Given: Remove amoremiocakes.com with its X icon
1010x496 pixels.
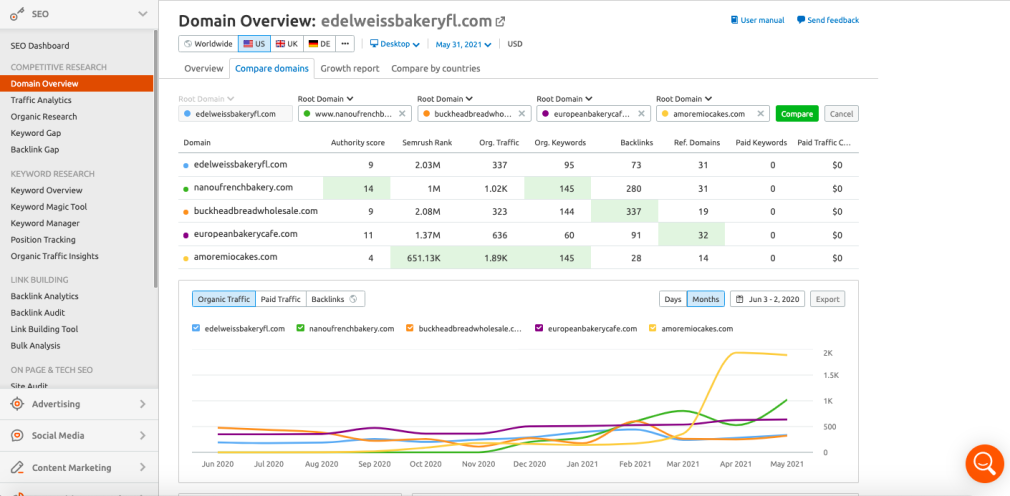Looking at the screenshot, I should coord(760,114).
